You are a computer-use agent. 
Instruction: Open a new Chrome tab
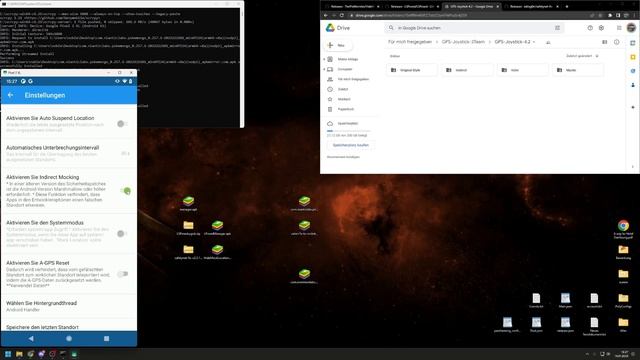point(567,7)
